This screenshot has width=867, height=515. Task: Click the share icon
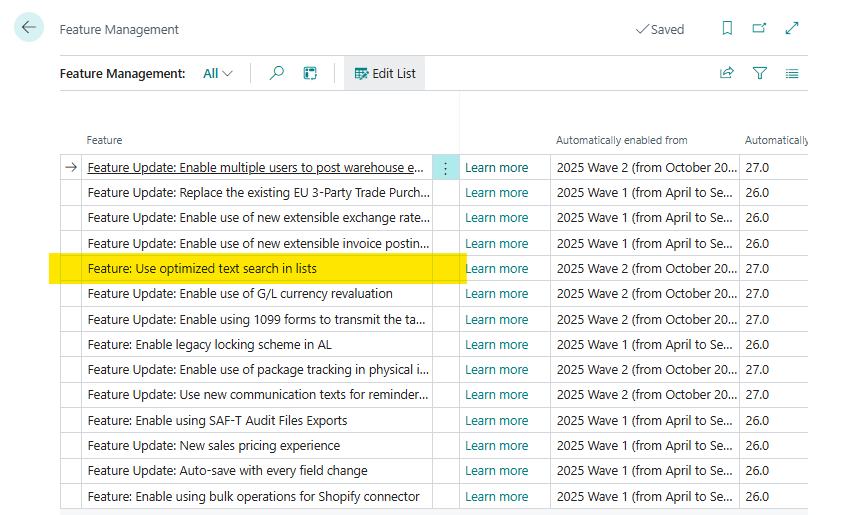[x=727, y=73]
